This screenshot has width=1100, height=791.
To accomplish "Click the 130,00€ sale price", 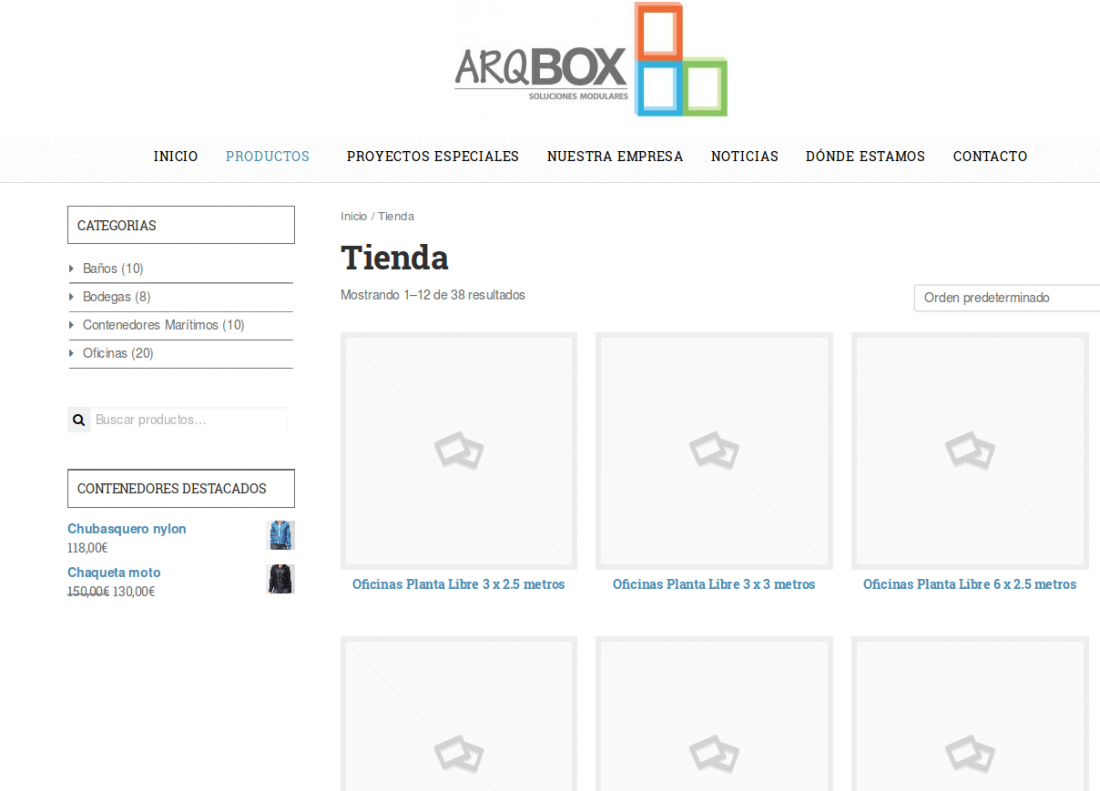I will click(x=134, y=591).
